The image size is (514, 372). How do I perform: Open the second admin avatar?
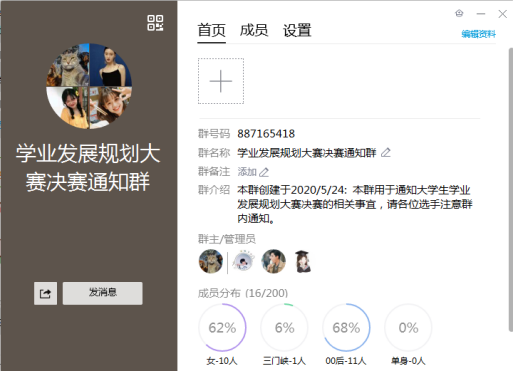pos(243,261)
